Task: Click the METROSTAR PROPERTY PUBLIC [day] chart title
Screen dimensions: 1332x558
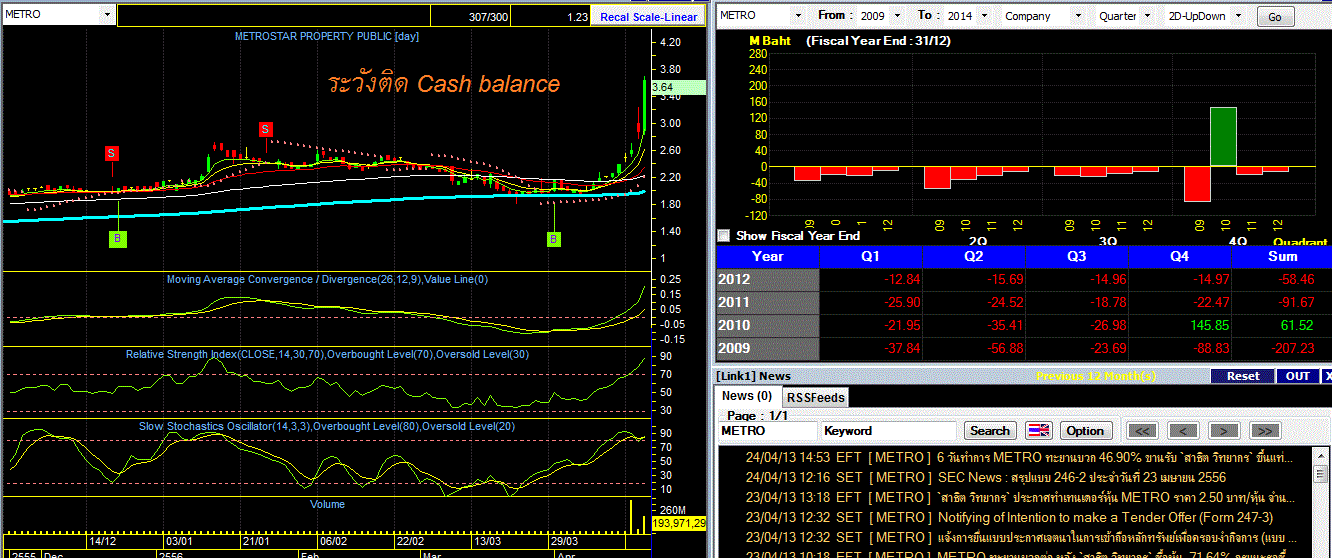Action: [326, 37]
